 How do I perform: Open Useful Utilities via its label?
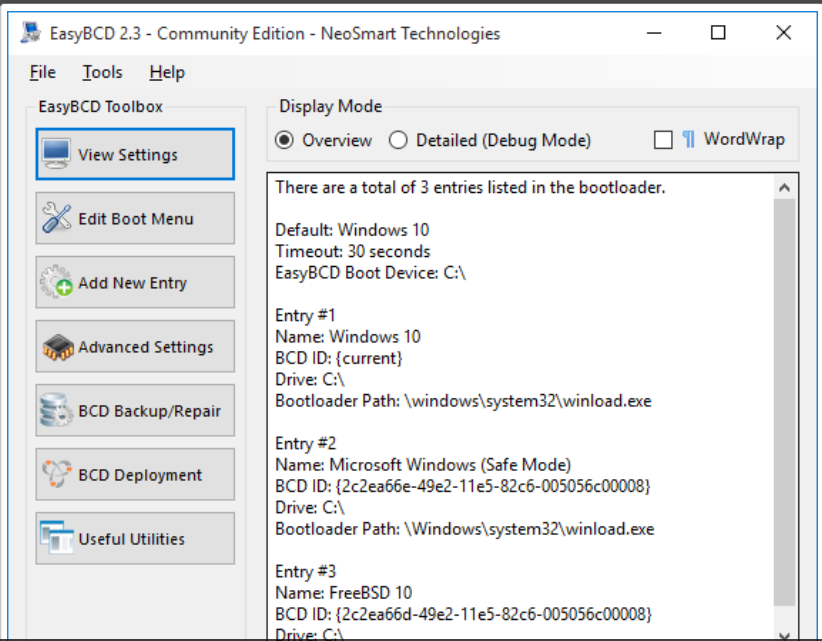click(x=132, y=539)
